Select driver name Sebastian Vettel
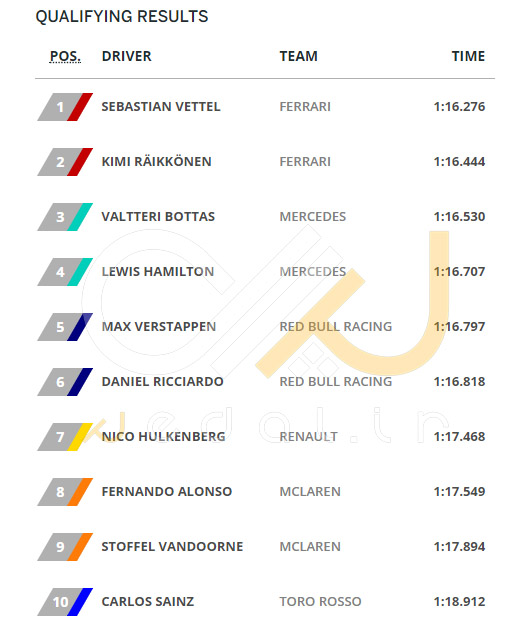The width and height of the screenshot is (529, 630). (x=161, y=107)
